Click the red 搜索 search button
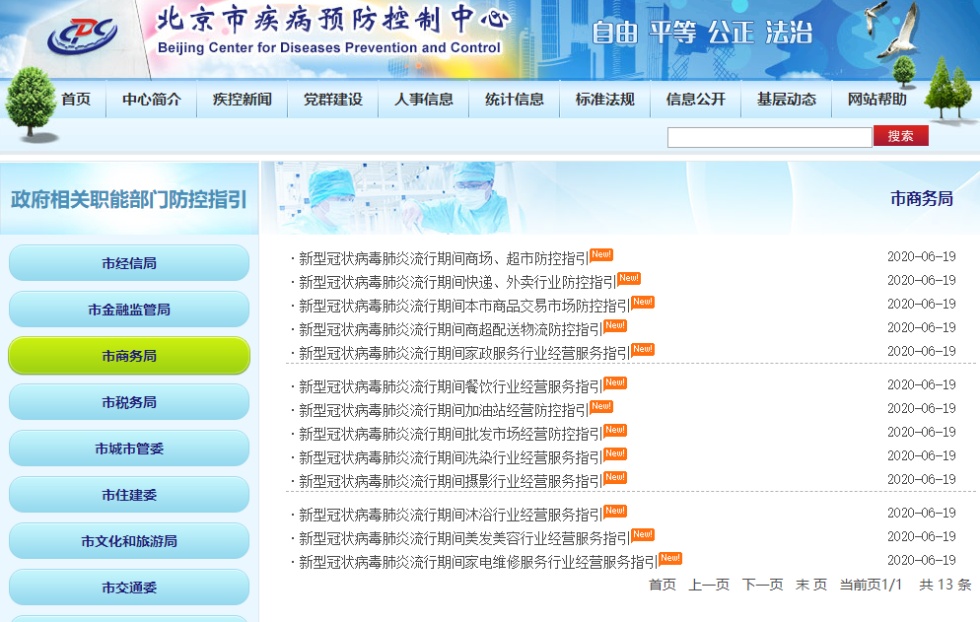Screen dimensions: 980x622 pos(899,134)
